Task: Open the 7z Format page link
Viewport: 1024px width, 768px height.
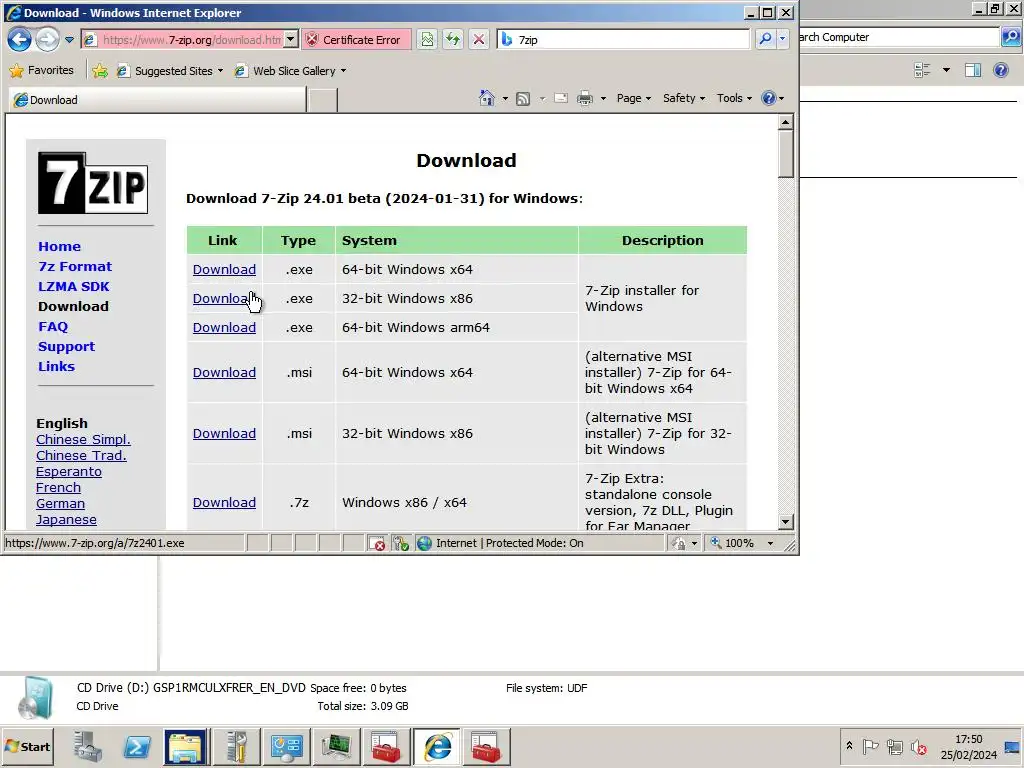Action: tap(75, 266)
